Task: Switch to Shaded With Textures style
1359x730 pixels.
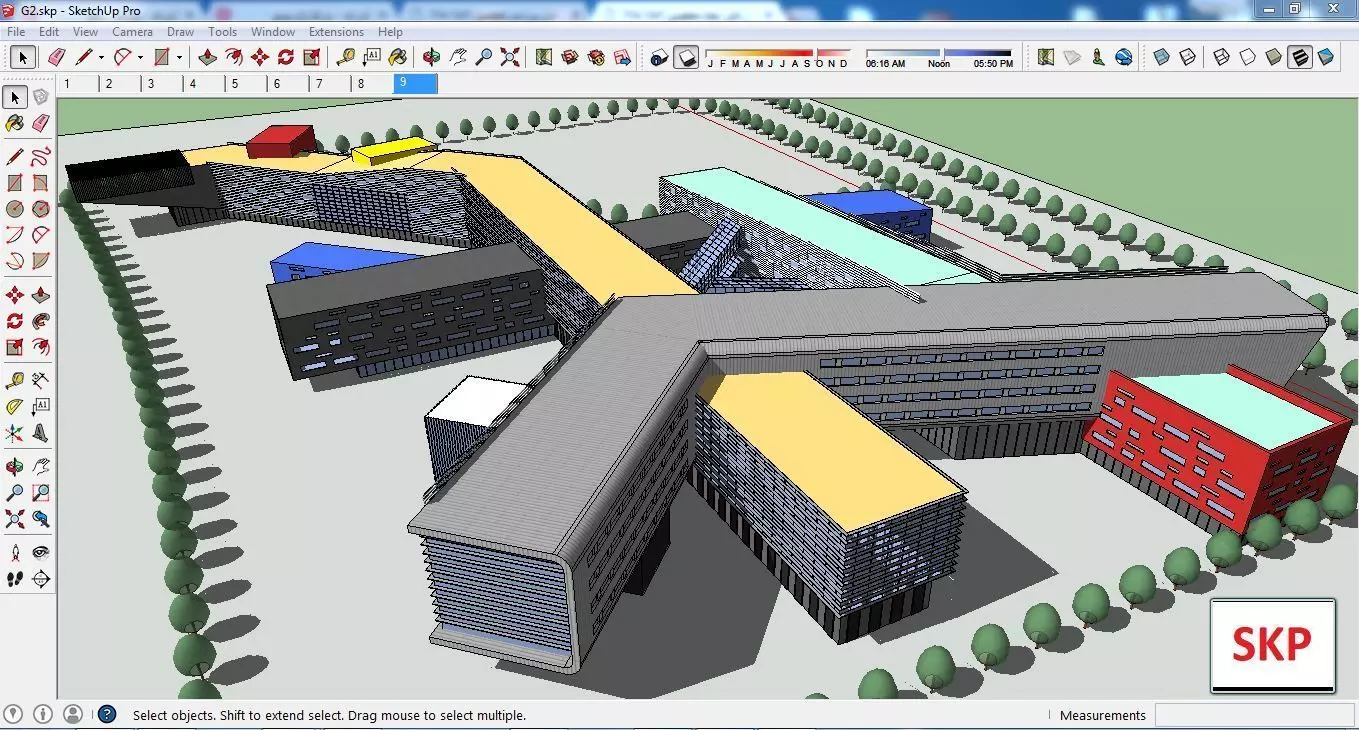Action: tap(1299, 57)
